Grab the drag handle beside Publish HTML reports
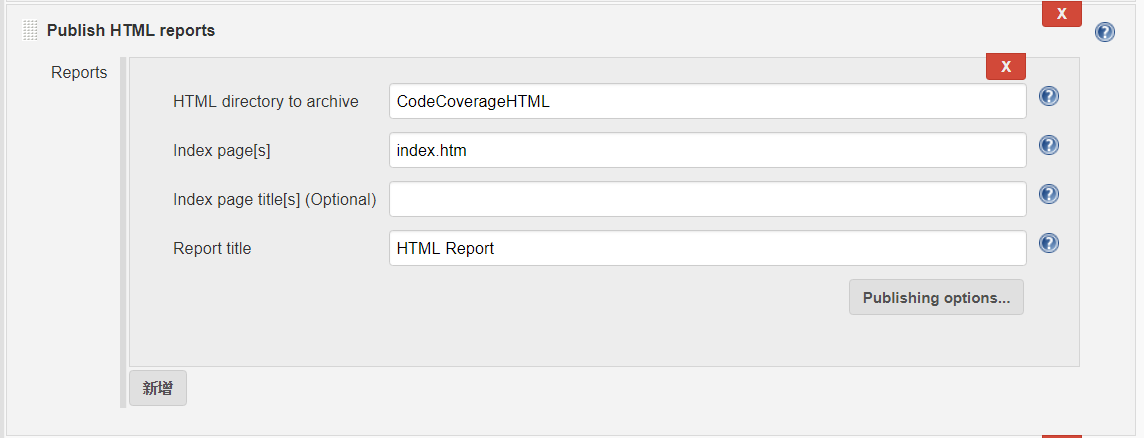The height and width of the screenshot is (438, 1144). pos(30,31)
